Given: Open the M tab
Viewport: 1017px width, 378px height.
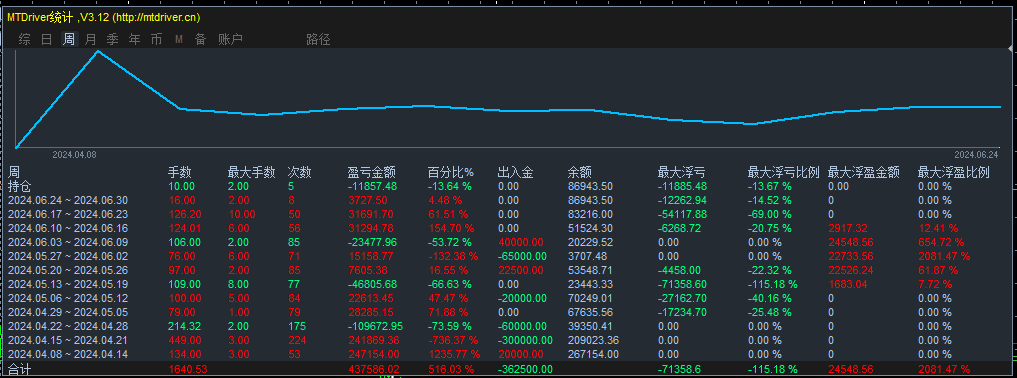Looking at the screenshot, I should [178, 40].
